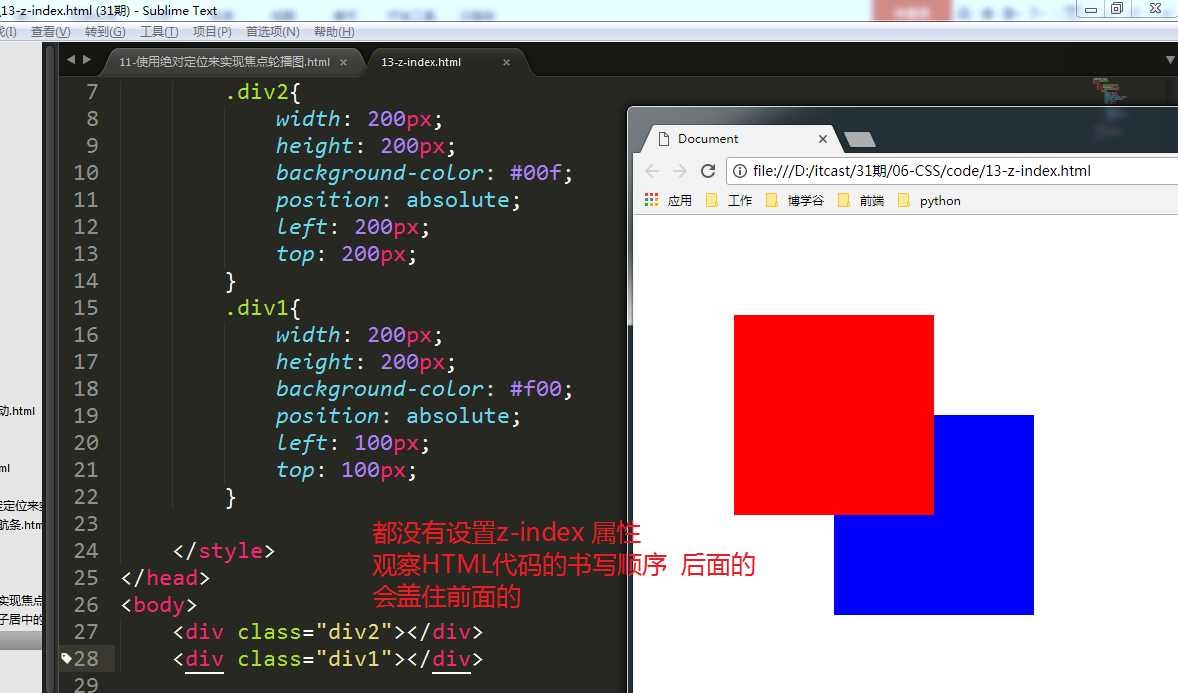Open the 项目(P) menu
The width and height of the screenshot is (1178, 693).
point(212,32)
